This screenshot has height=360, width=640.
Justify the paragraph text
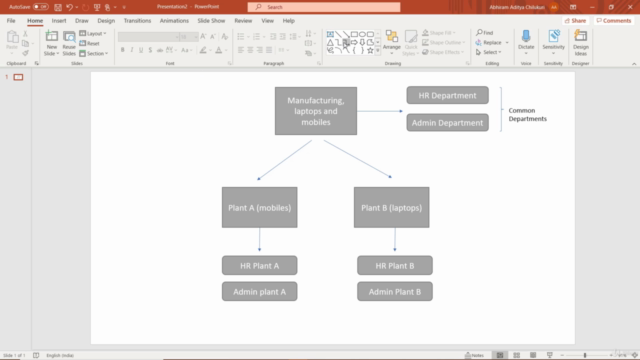(x=269, y=50)
